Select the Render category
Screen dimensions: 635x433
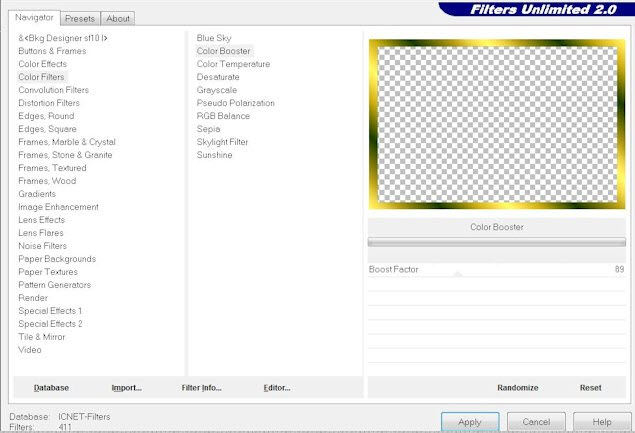(33, 298)
